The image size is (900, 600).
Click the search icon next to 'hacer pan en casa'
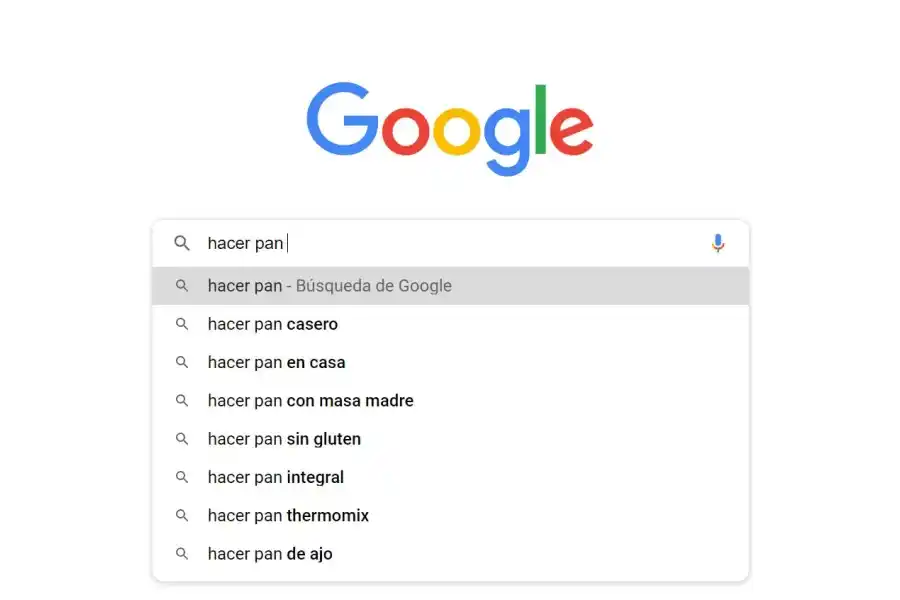click(x=182, y=362)
